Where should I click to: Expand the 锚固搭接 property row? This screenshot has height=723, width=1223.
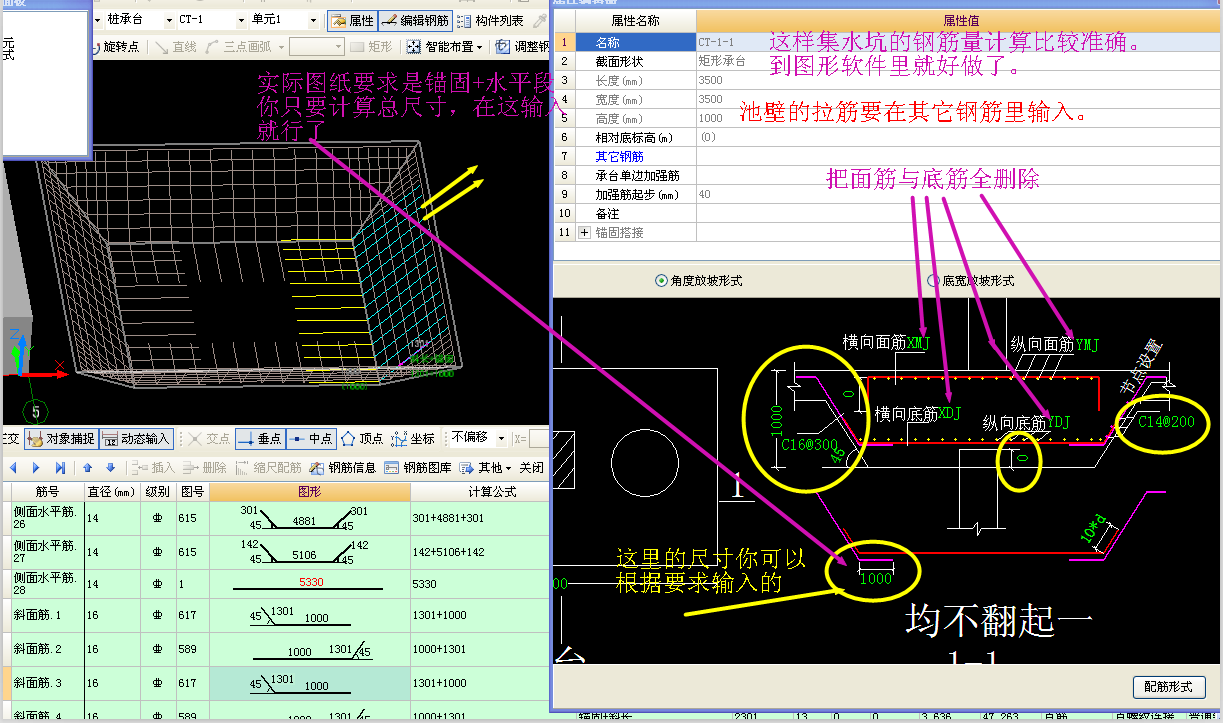(x=585, y=232)
